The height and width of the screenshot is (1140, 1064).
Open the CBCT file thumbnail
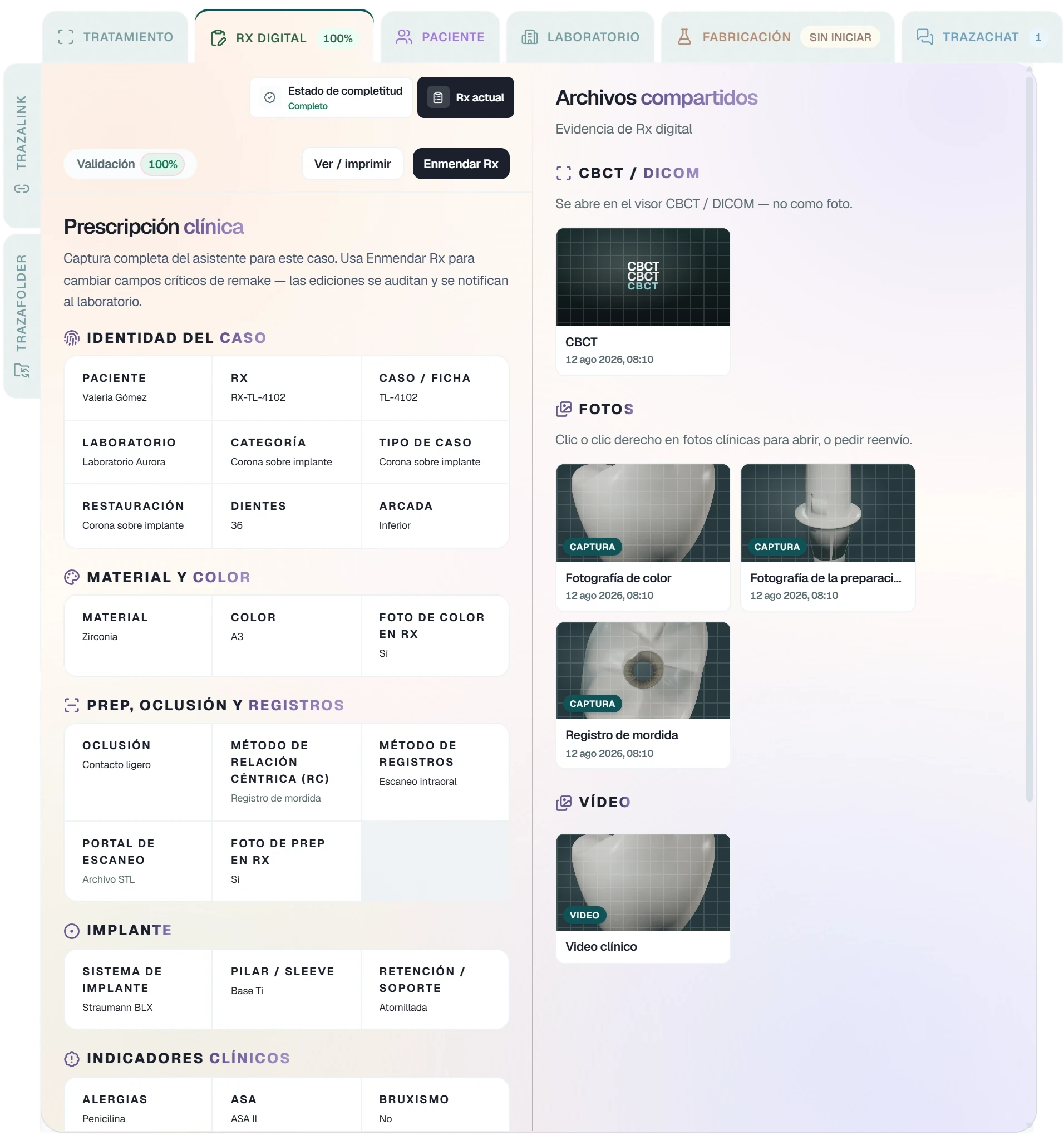[643, 302]
